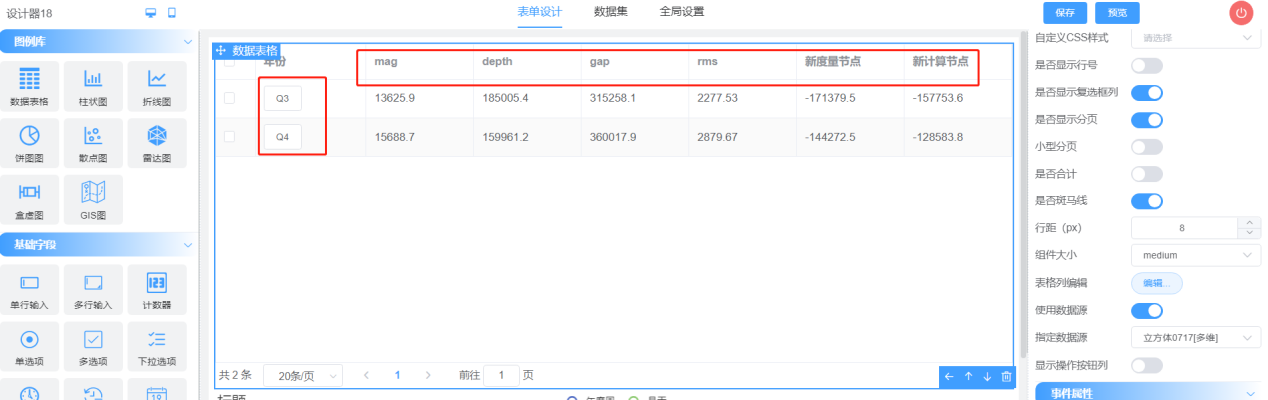
Task: Move component up with up arrow
Action: point(968,377)
